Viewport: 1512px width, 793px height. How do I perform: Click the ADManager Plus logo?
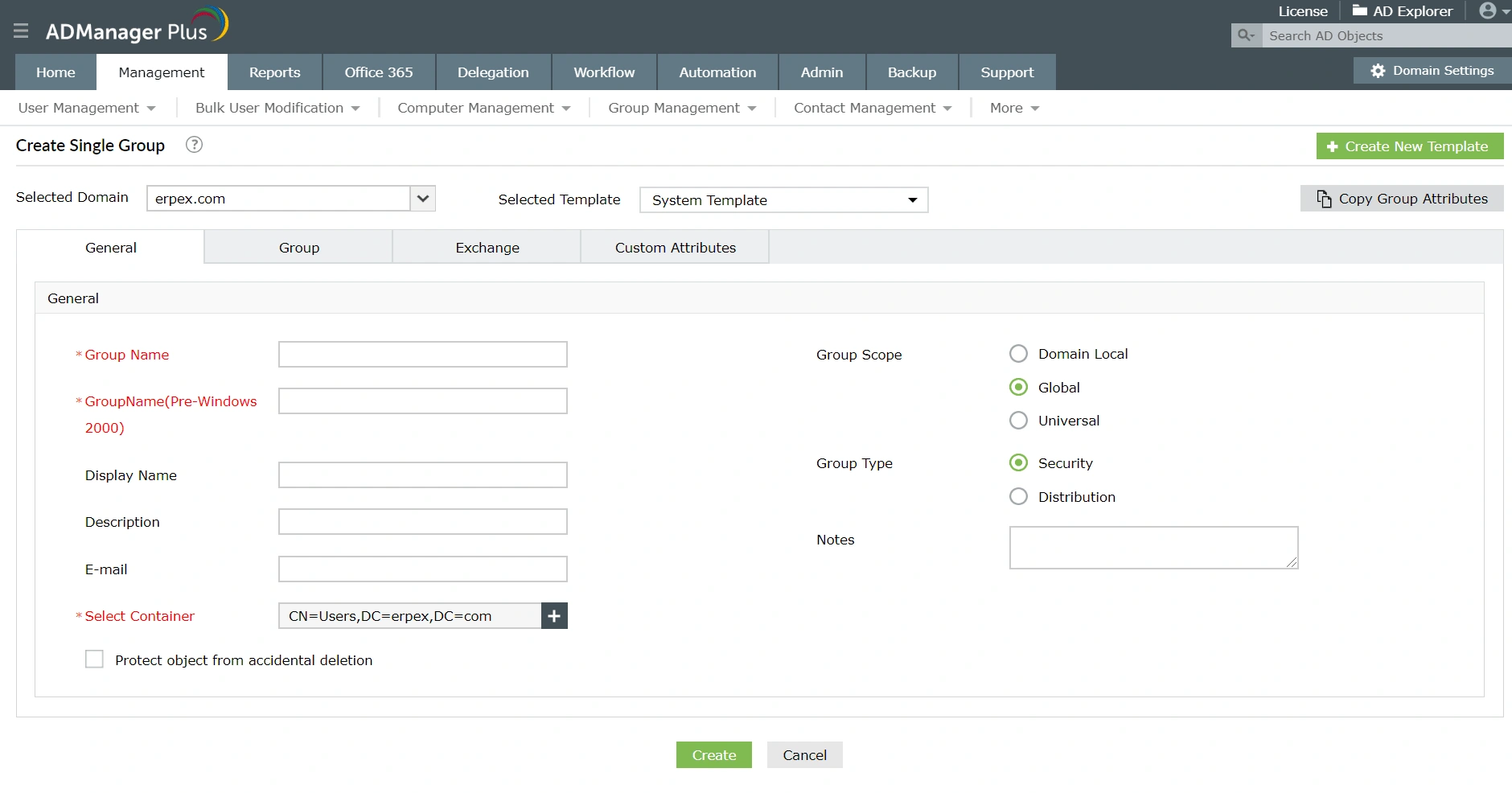(138, 27)
